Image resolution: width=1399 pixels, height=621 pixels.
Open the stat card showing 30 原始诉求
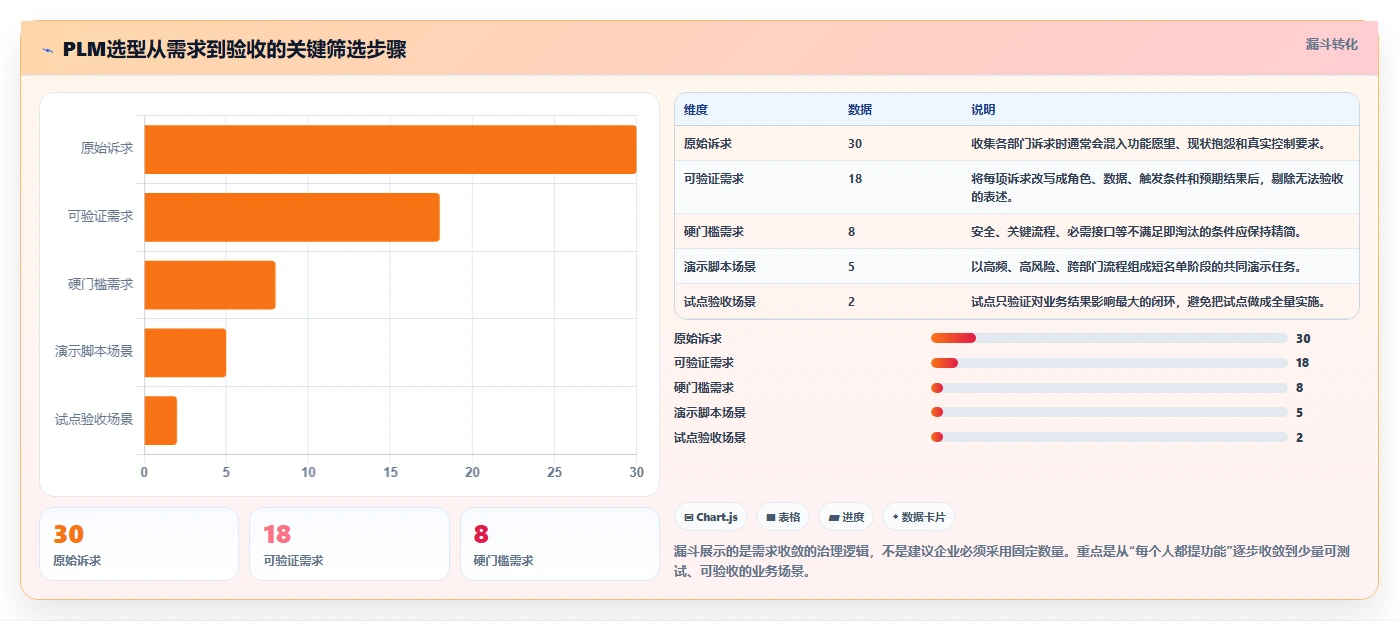pyautogui.click(x=139, y=544)
